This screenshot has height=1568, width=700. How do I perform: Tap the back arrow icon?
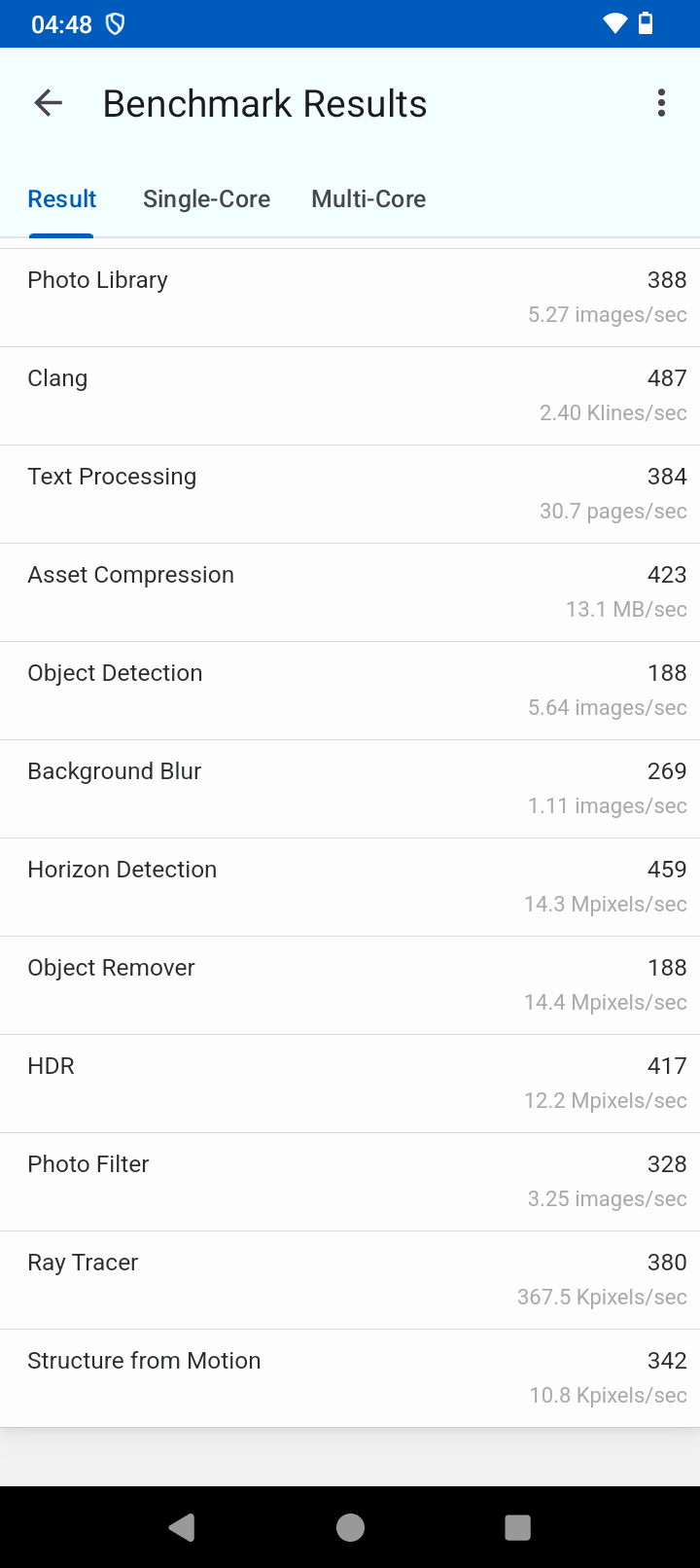(x=48, y=103)
